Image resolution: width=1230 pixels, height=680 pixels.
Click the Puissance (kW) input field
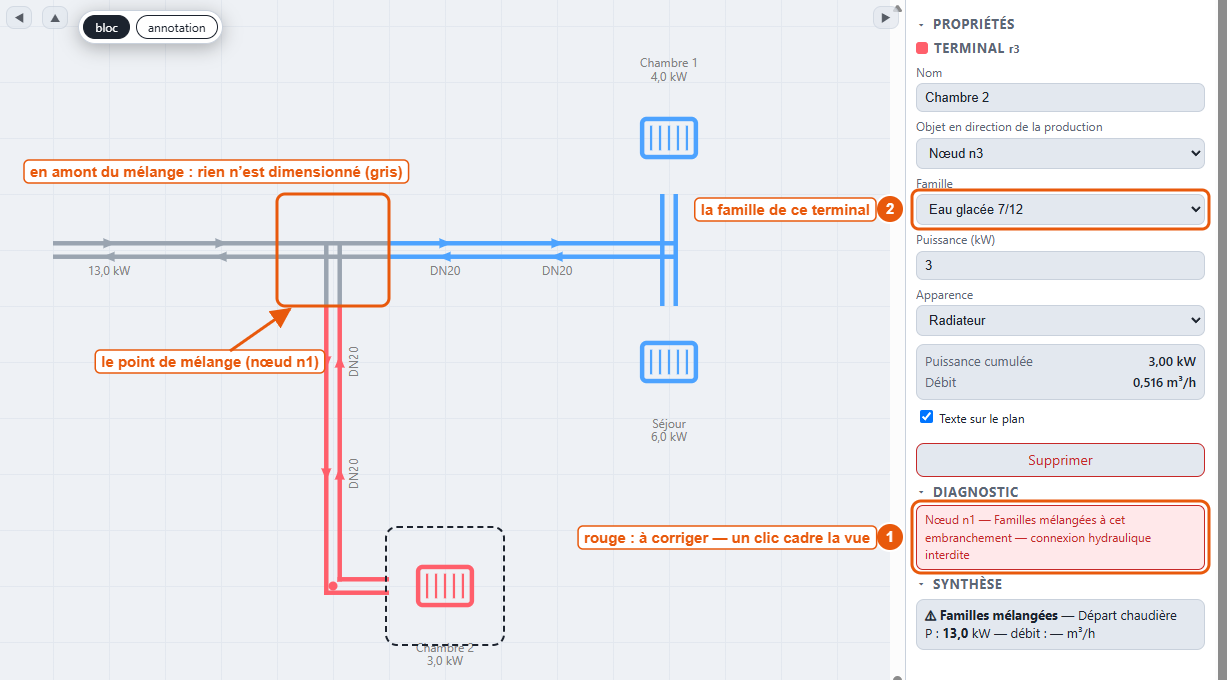[x=1060, y=265]
